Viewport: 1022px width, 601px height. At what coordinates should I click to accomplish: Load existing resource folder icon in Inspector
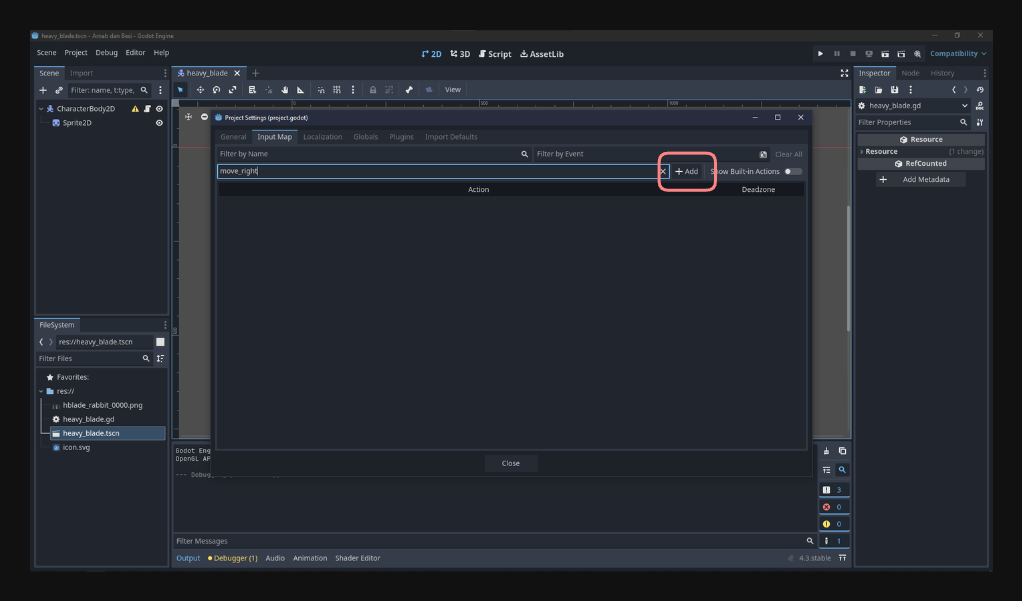[878, 90]
